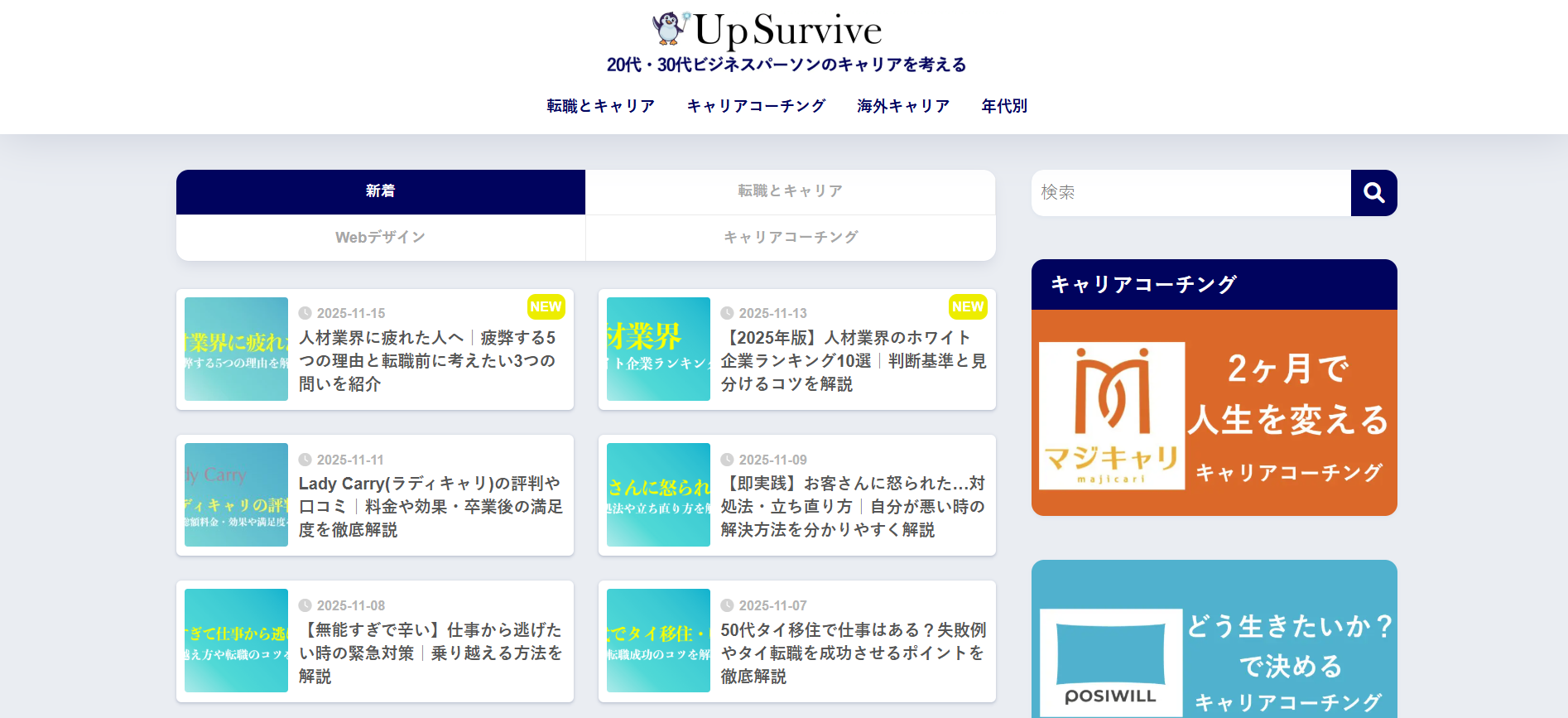
Task: Select 年代別 in the navigation bar
Action: (1003, 106)
